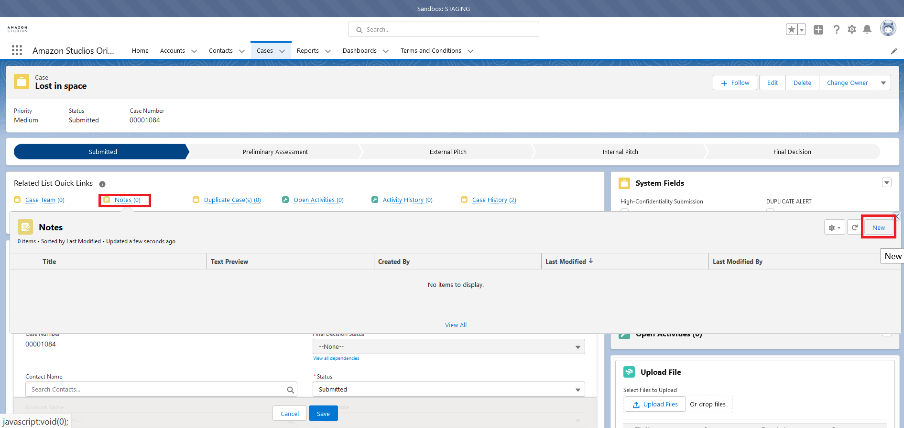
Task: Click View All in Notes panel
Action: pos(455,325)
